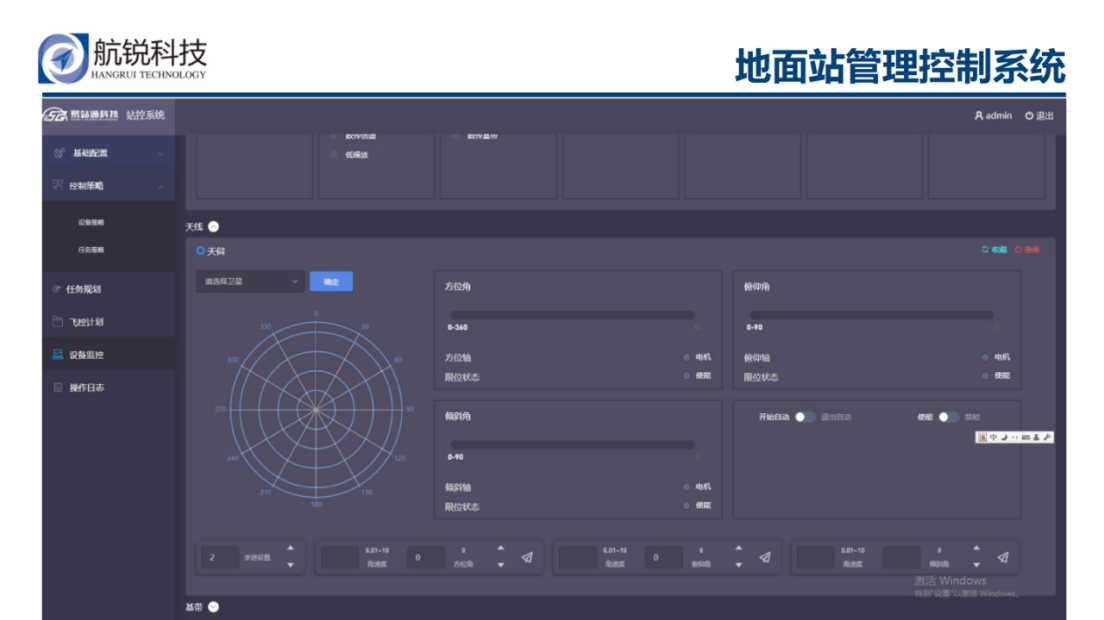Select the 天伺 radio button
1104x620 pixels.
coord(201,251)
